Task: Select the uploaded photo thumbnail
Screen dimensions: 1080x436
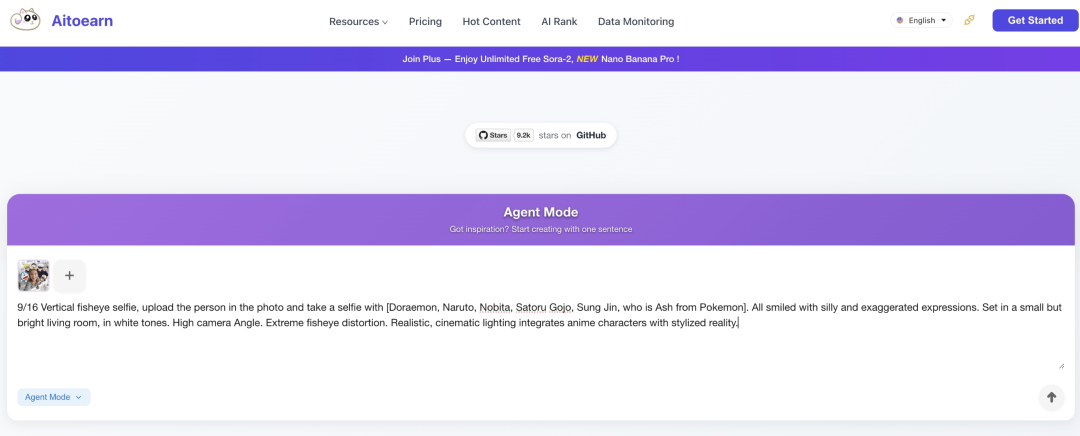Action: (33, 275)
